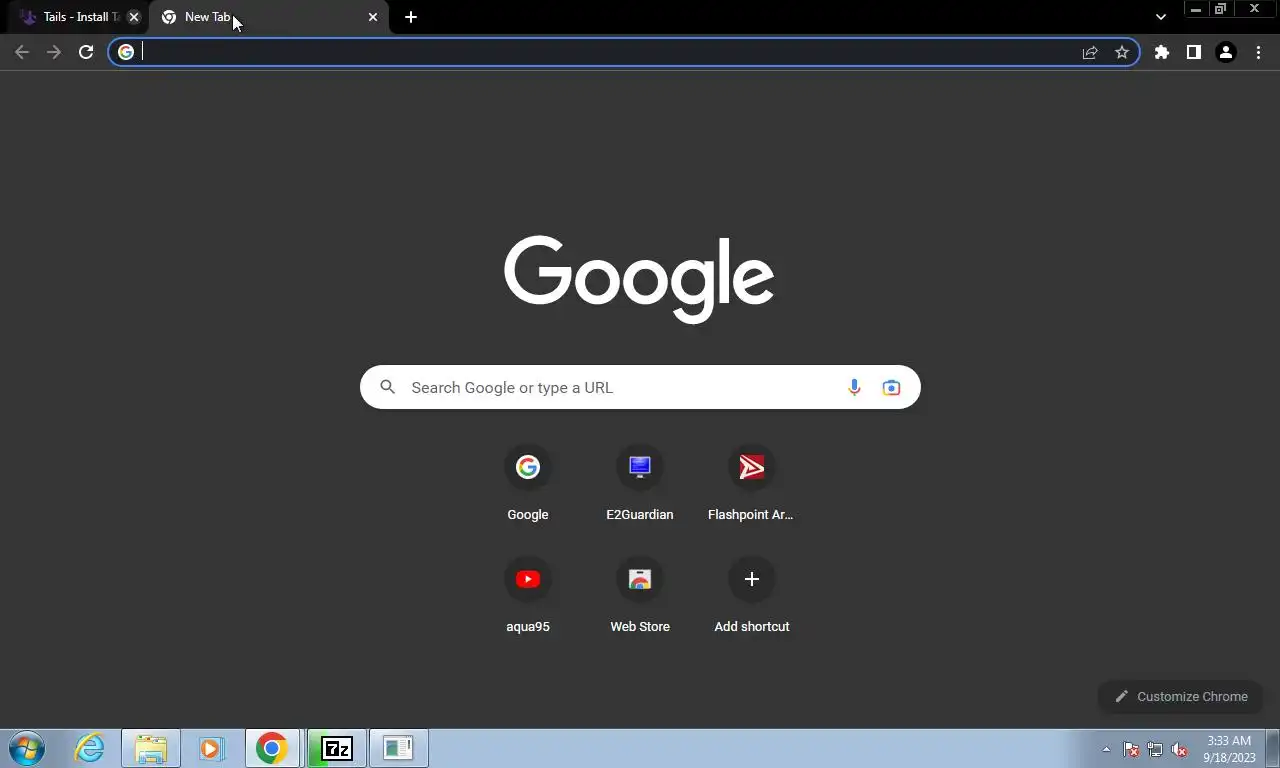Screen dimensions: 1280x768
Task: Click the browser forward arrow
Action: click(x=54, y=52)
